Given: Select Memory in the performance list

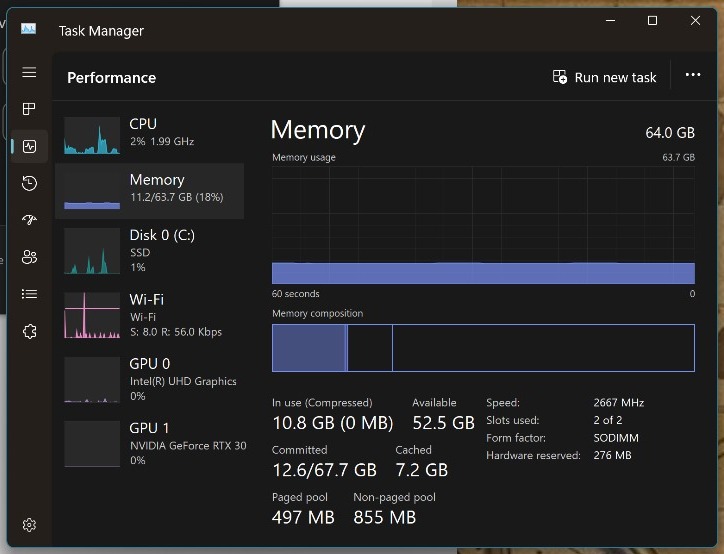Looking at the screenshot, I should pos(150,190).
